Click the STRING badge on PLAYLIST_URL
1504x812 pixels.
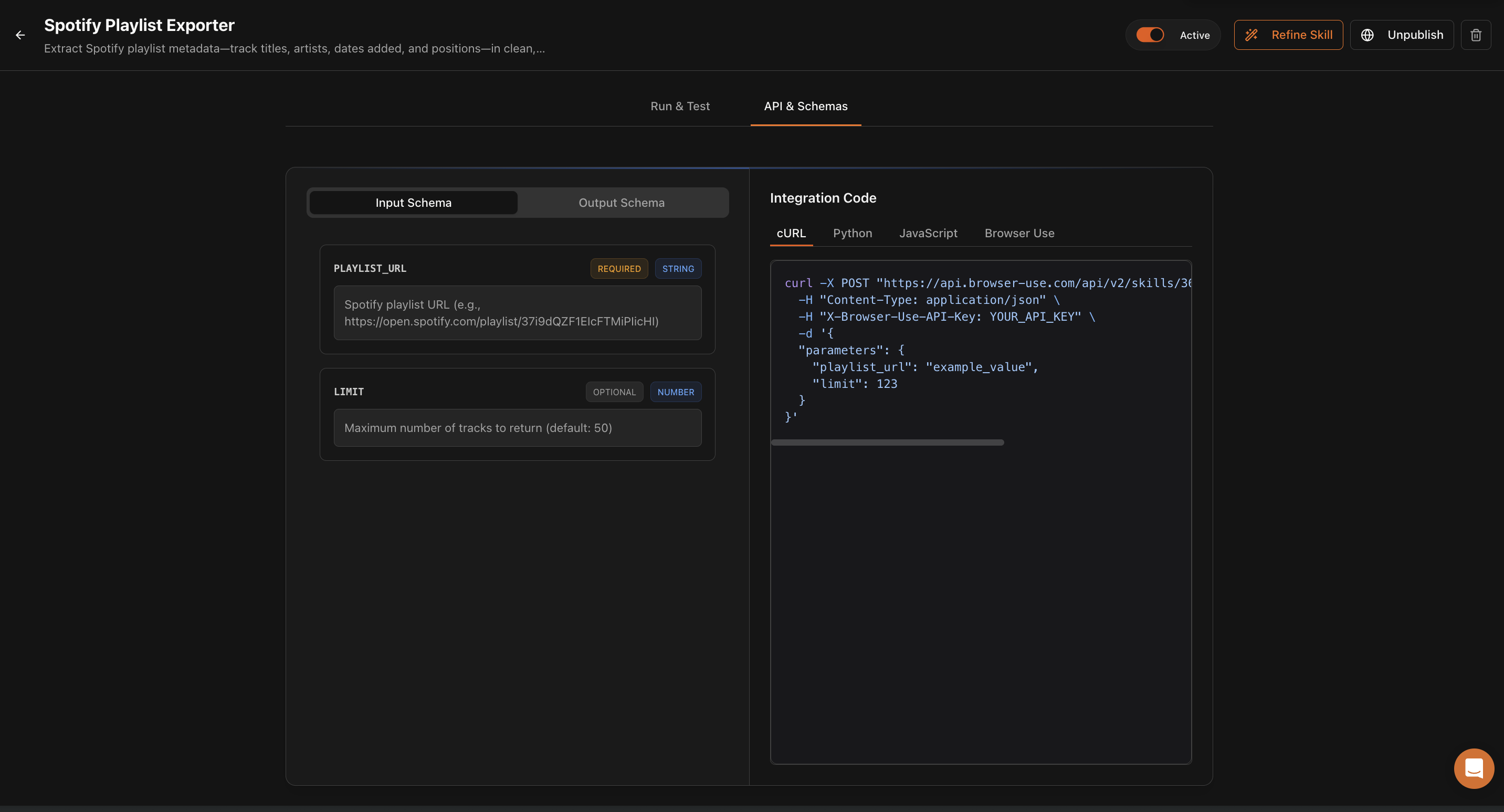678,269
